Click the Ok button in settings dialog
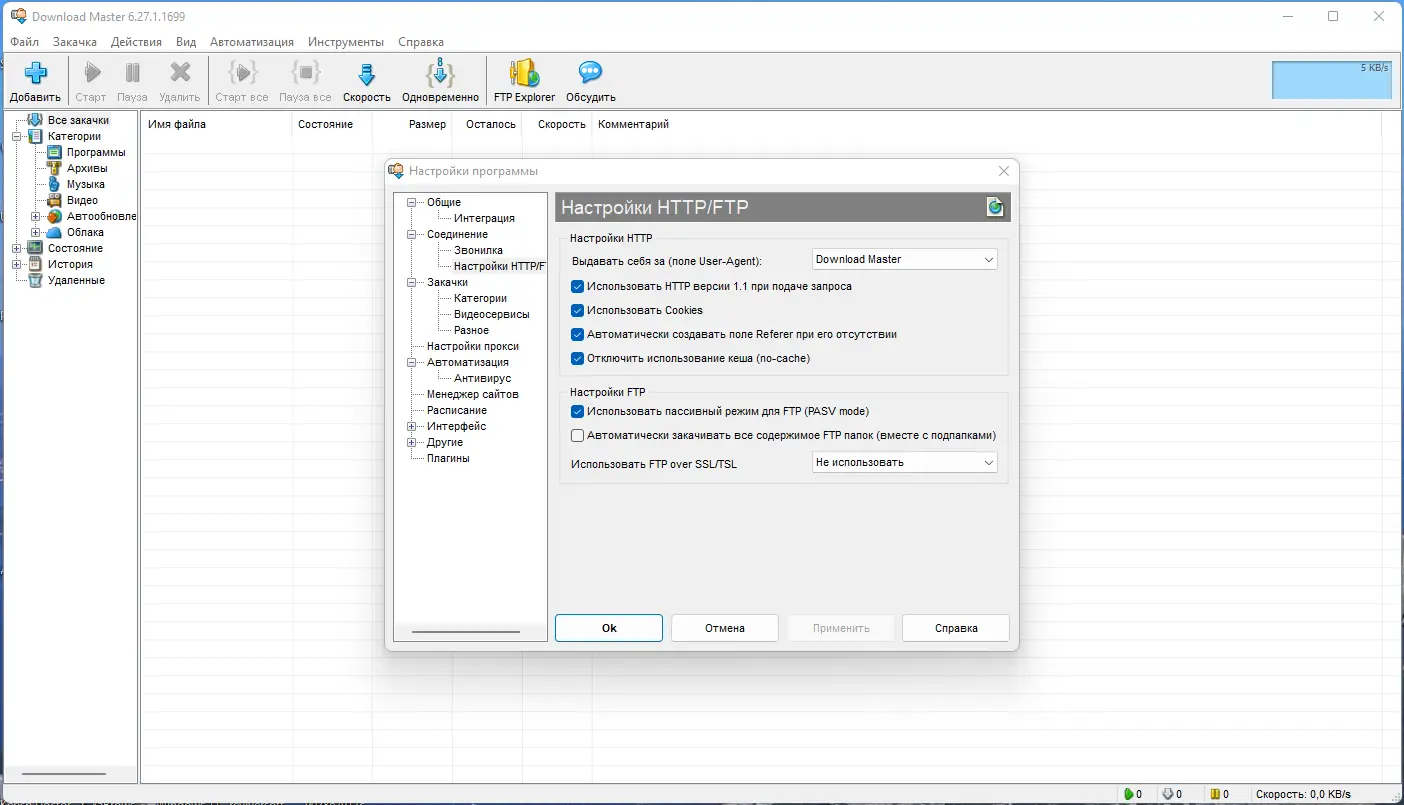1404x805 pixels. click(x=609, y=628)
